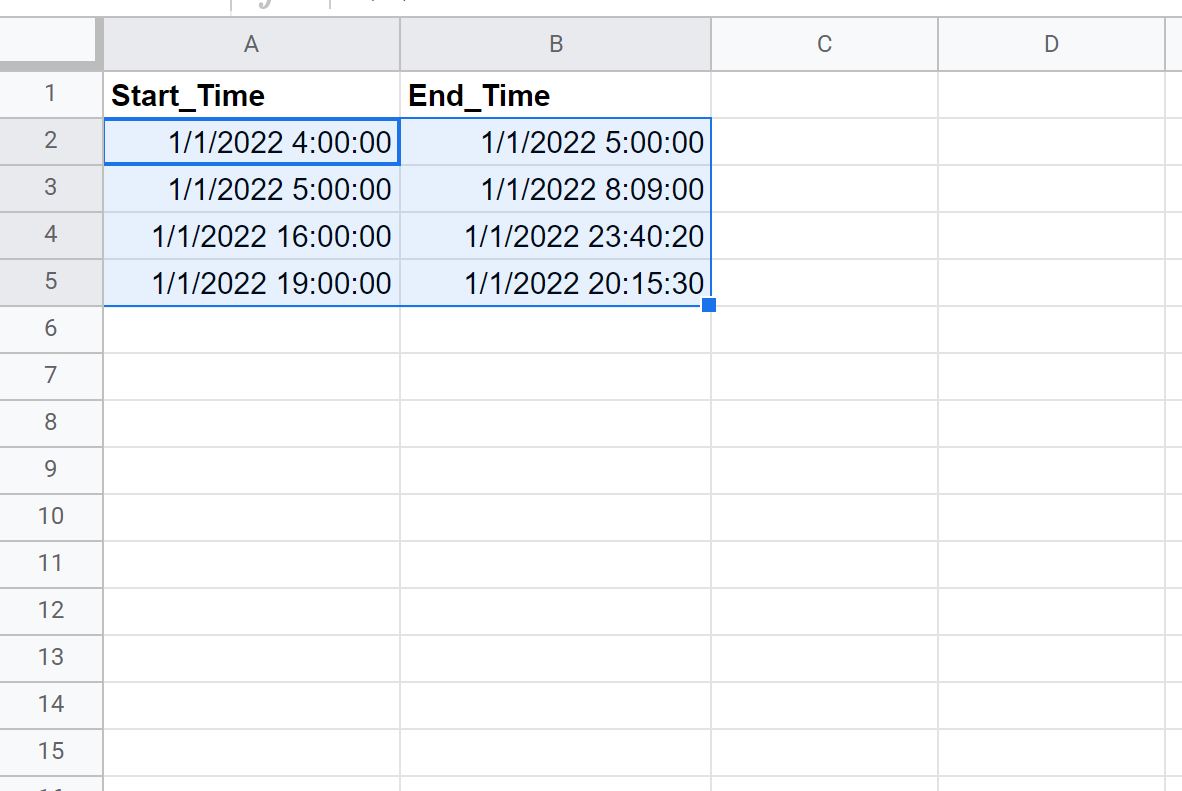The height and width of the screenshot is (791, 1182).
Task: Select cell with 1/1/2022 20:15:30
Action: tap(556, 283)
